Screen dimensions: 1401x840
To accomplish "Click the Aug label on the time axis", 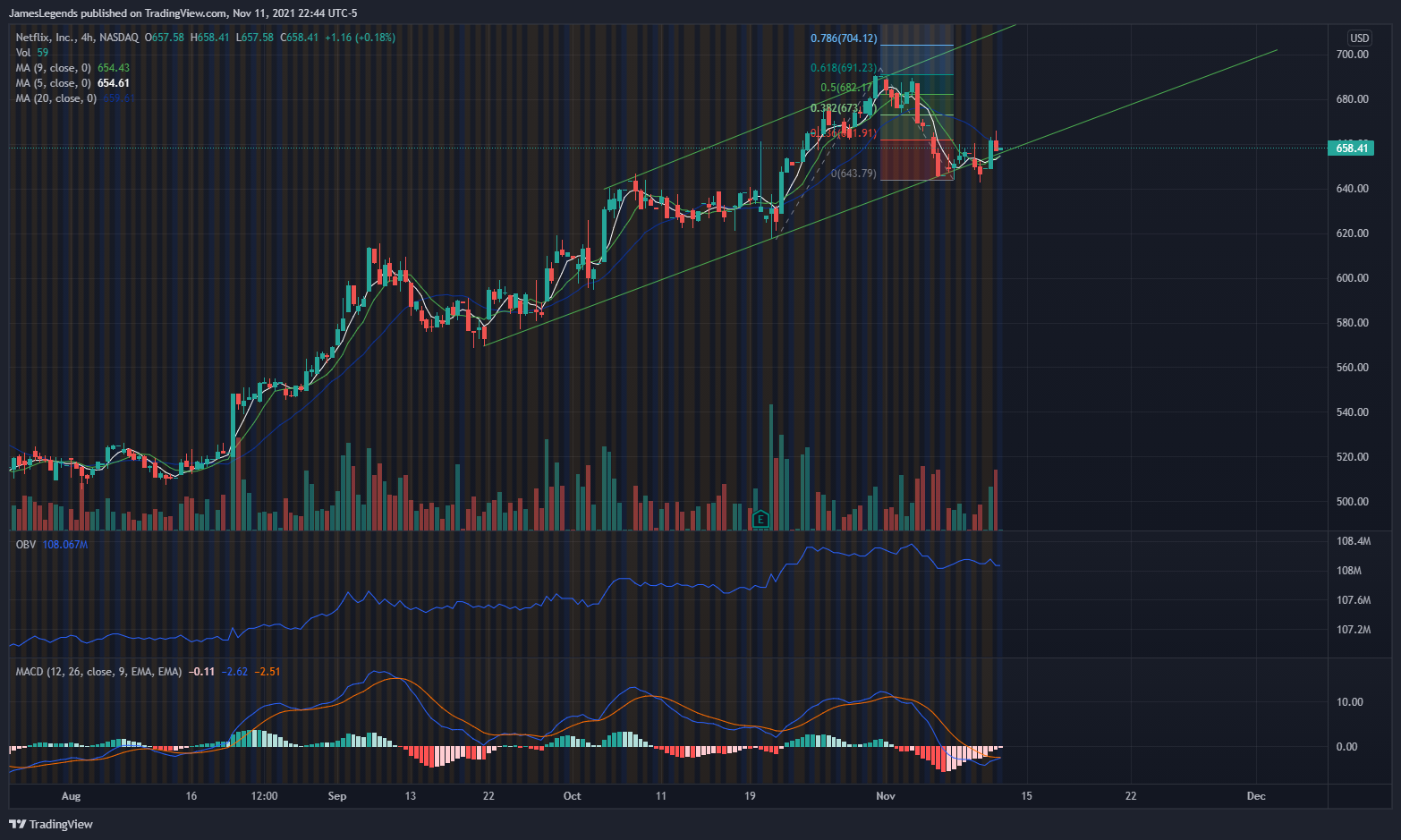I will click(71, 796).
